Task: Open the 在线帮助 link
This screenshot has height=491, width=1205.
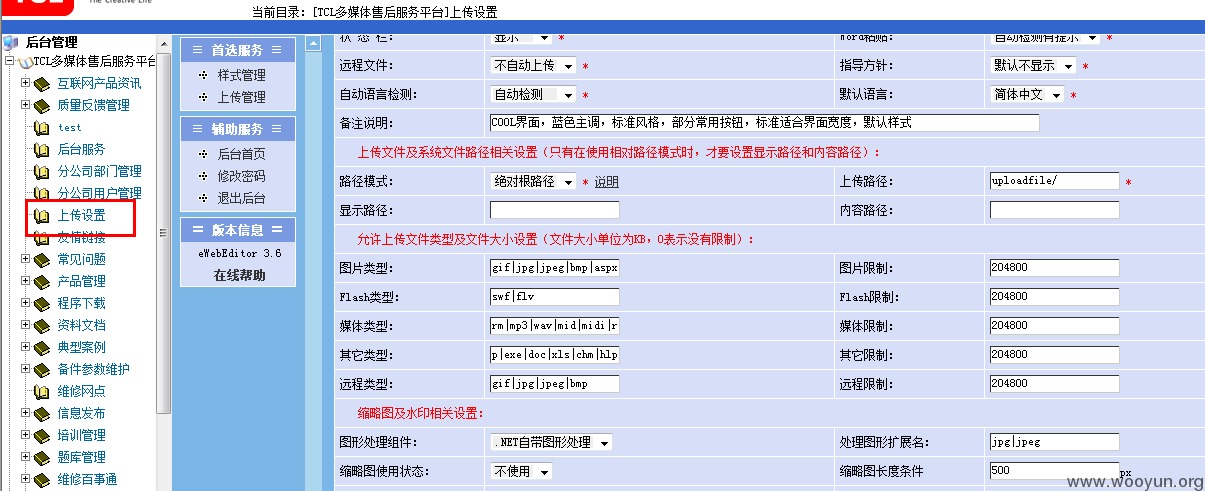Action: pos(239,275)
